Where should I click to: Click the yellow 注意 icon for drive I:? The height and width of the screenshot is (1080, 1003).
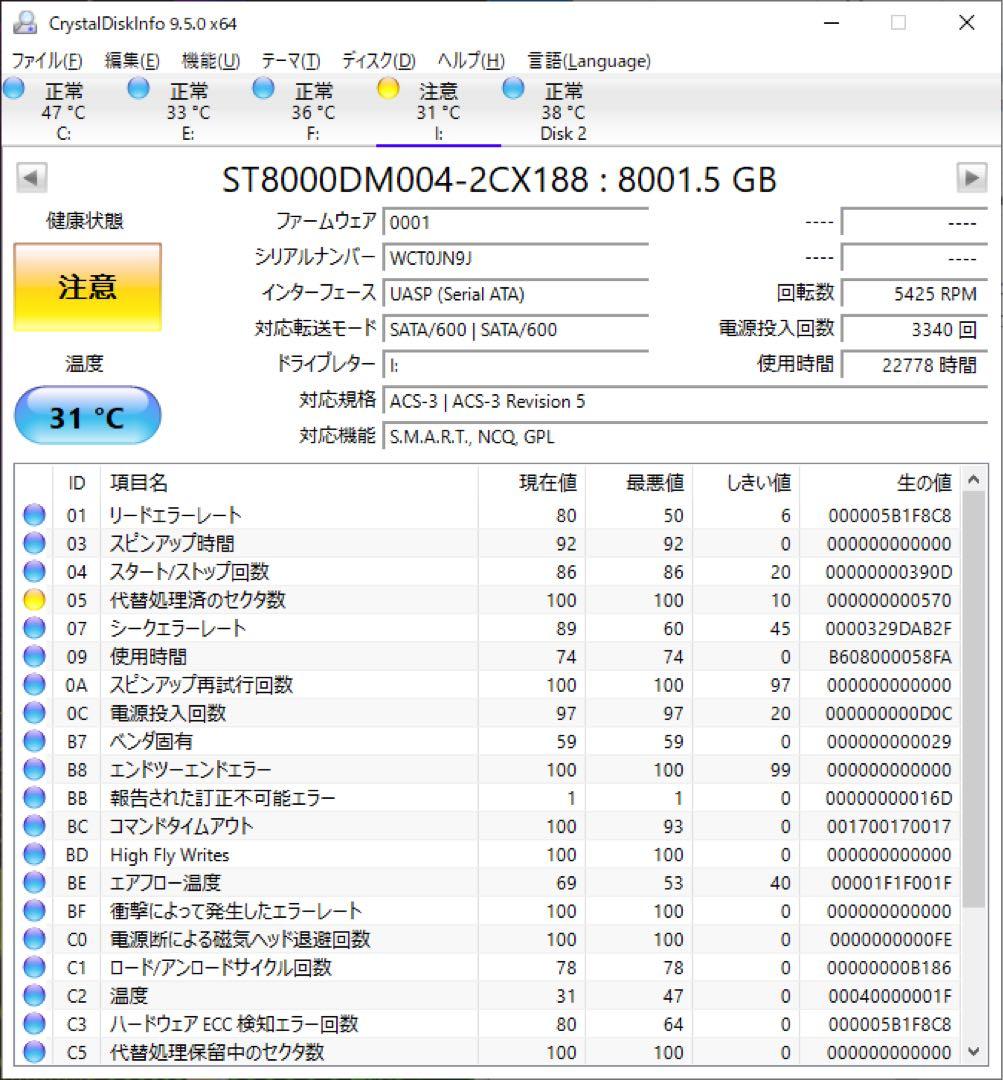pyautogui.click(x=387, y=88)
